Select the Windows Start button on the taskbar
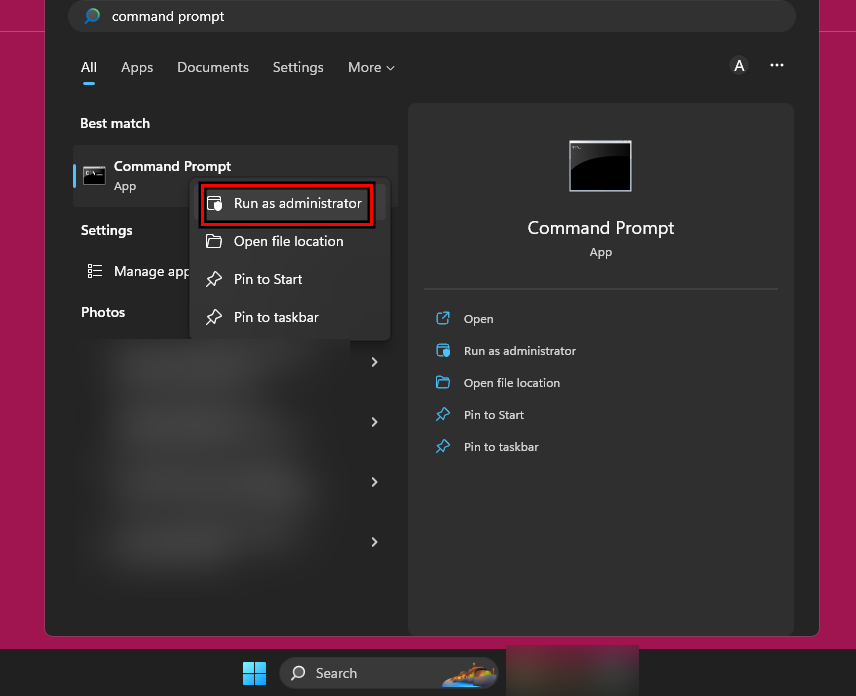 pyautogui.click(x=254, y=673)
